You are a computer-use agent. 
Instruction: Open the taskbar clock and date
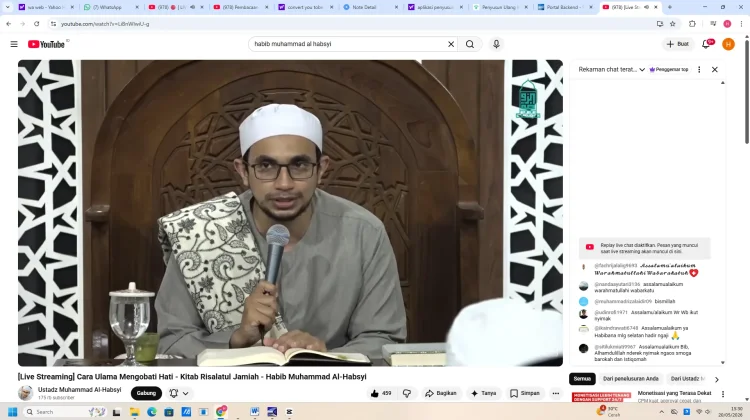(730, 412)
